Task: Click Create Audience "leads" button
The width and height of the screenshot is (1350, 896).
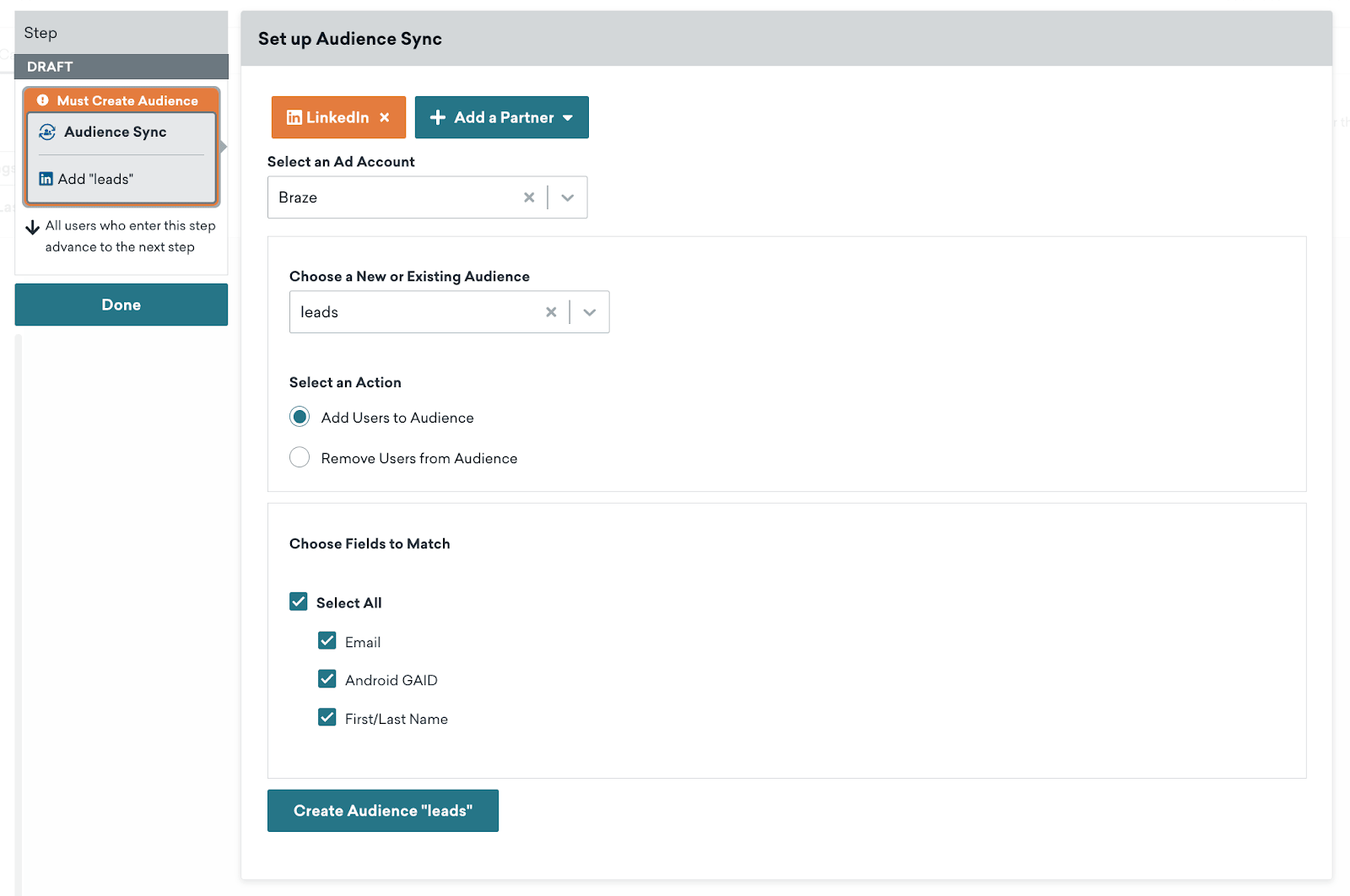Action: coord(383,811)
